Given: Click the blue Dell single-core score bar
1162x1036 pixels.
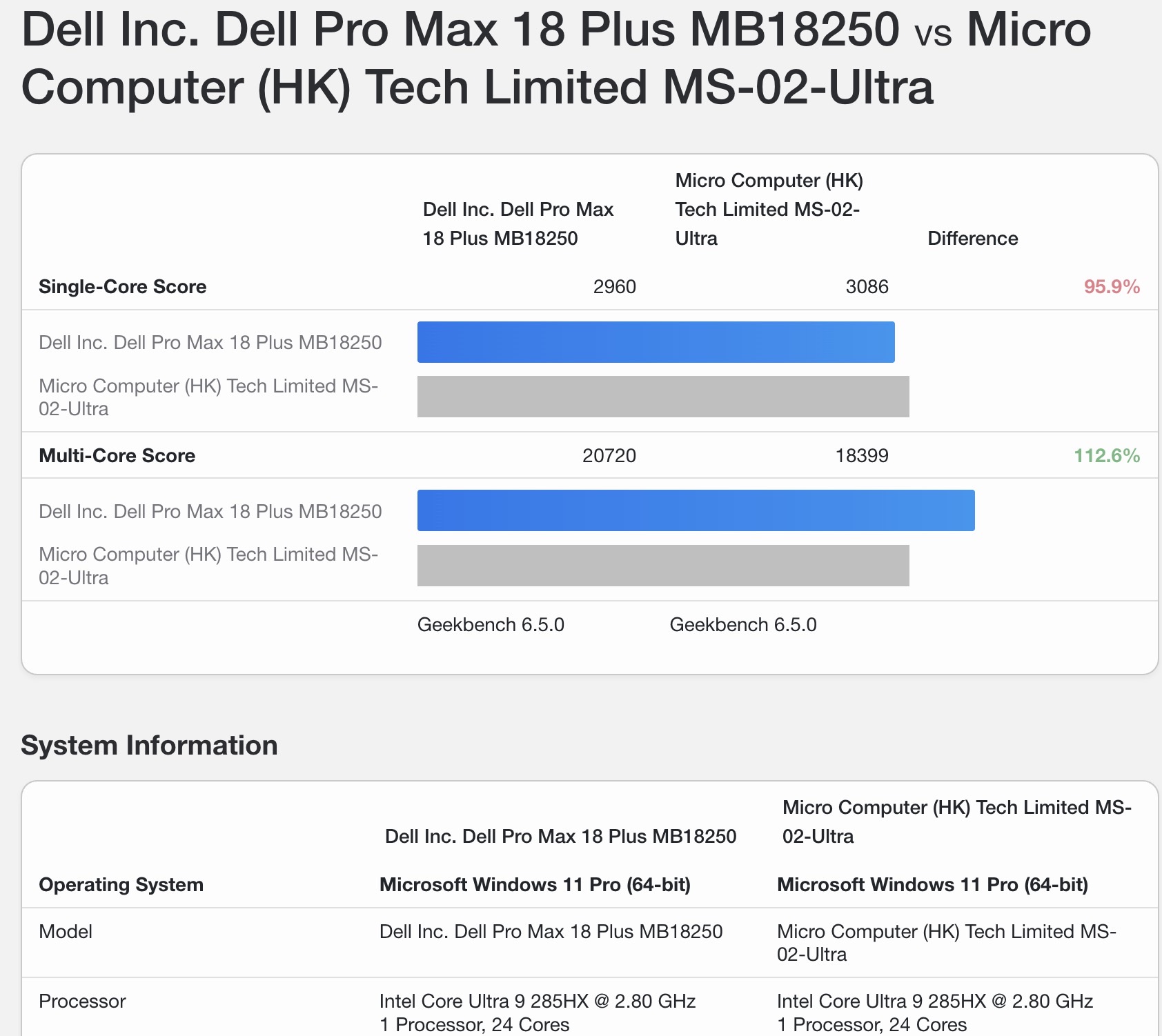Looking at the screenshot, I should tap(656, 342).
